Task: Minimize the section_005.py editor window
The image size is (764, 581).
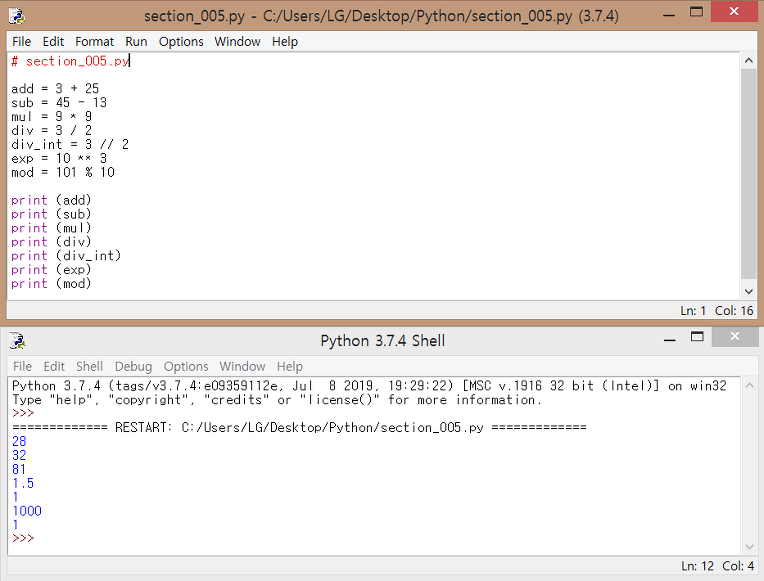Action: pyautogui.click(x=669, y=15)
